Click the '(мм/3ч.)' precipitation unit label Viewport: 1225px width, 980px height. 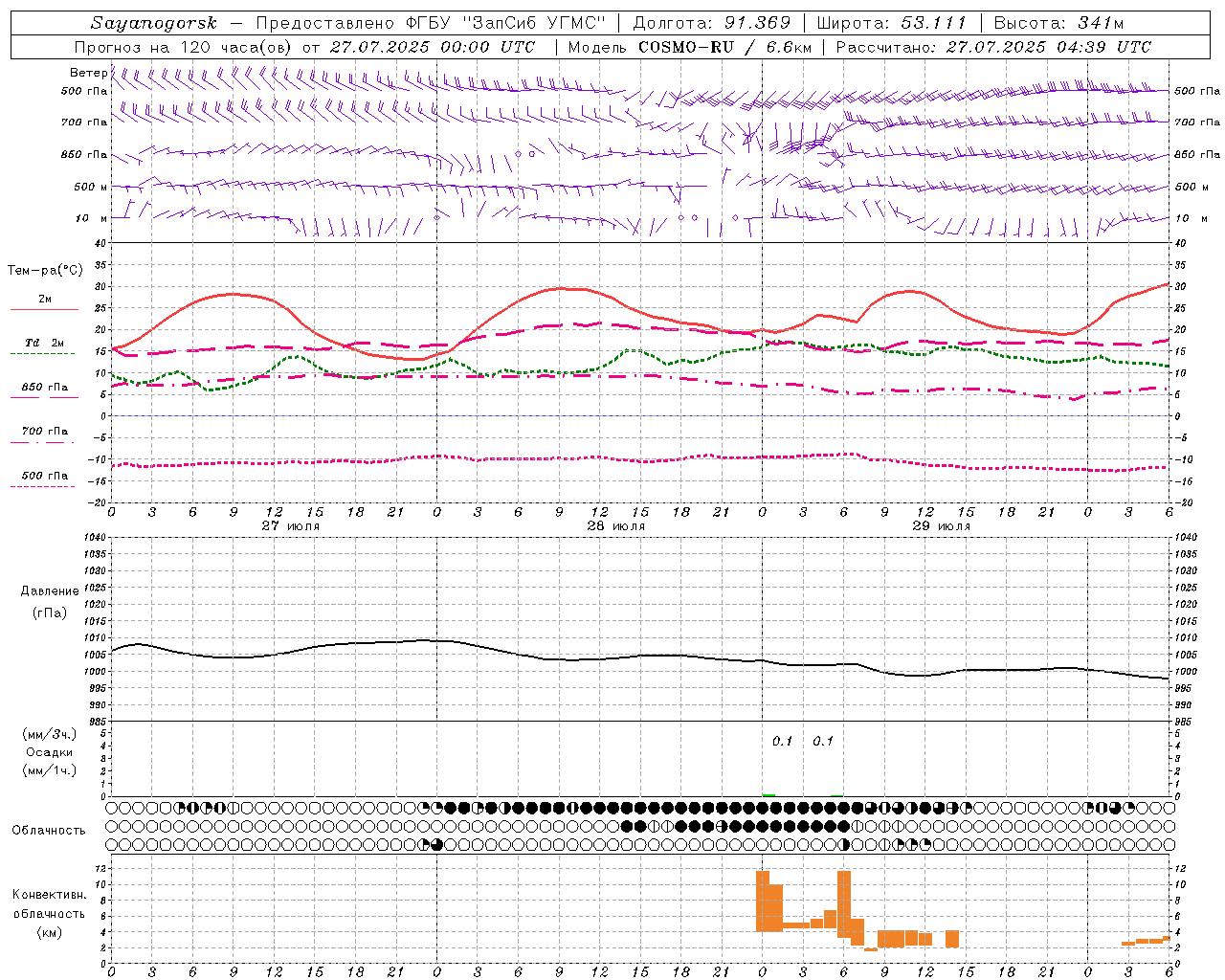tap(50, 734)
